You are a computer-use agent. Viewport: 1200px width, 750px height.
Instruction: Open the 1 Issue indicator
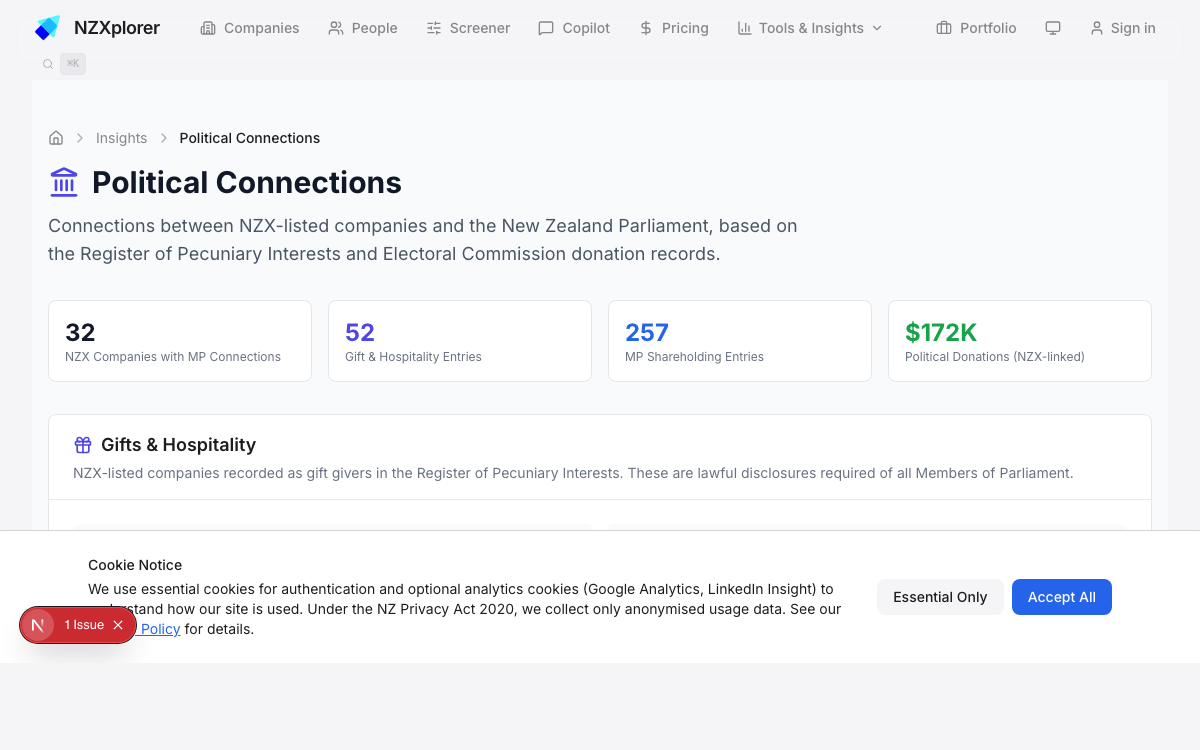tap(84, 625)
